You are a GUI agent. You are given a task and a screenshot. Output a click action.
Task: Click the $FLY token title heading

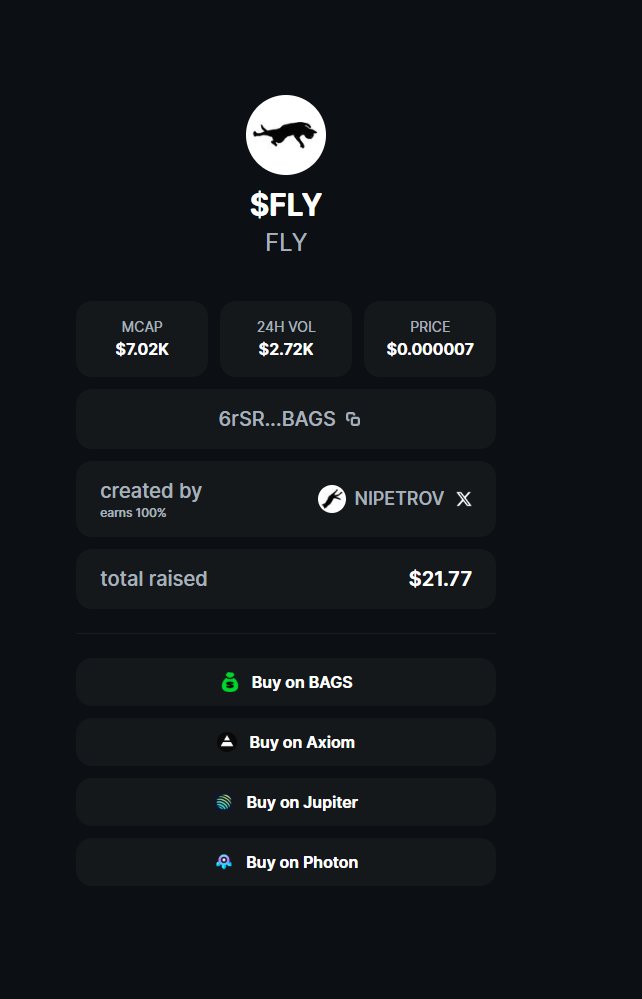coord(286,205)
